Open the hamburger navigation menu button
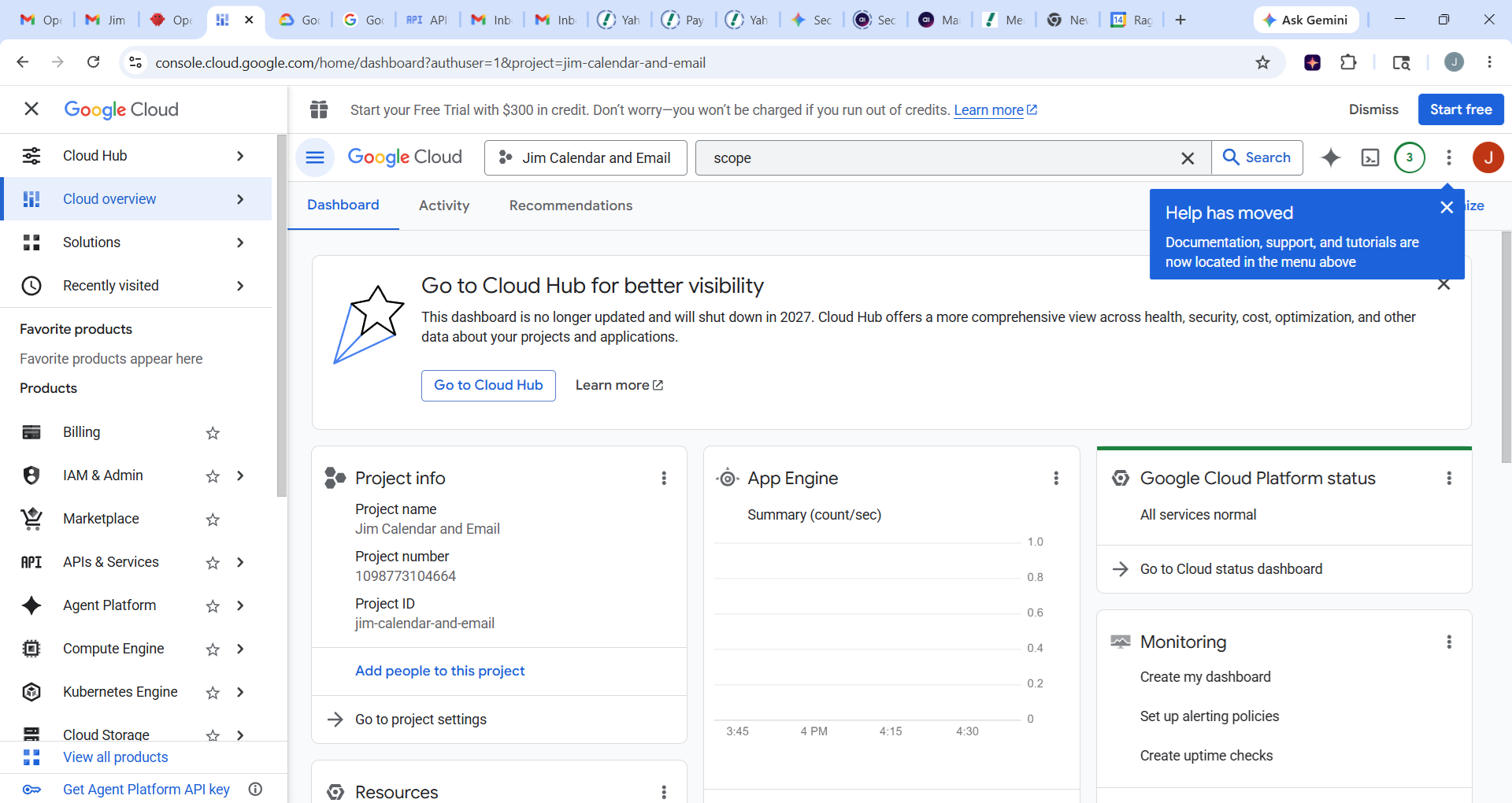 pyautogui.click(x=315, y=157)
